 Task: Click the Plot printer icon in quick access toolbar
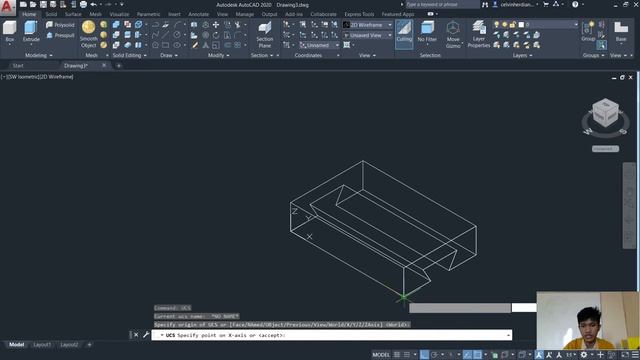pos(83,4)
